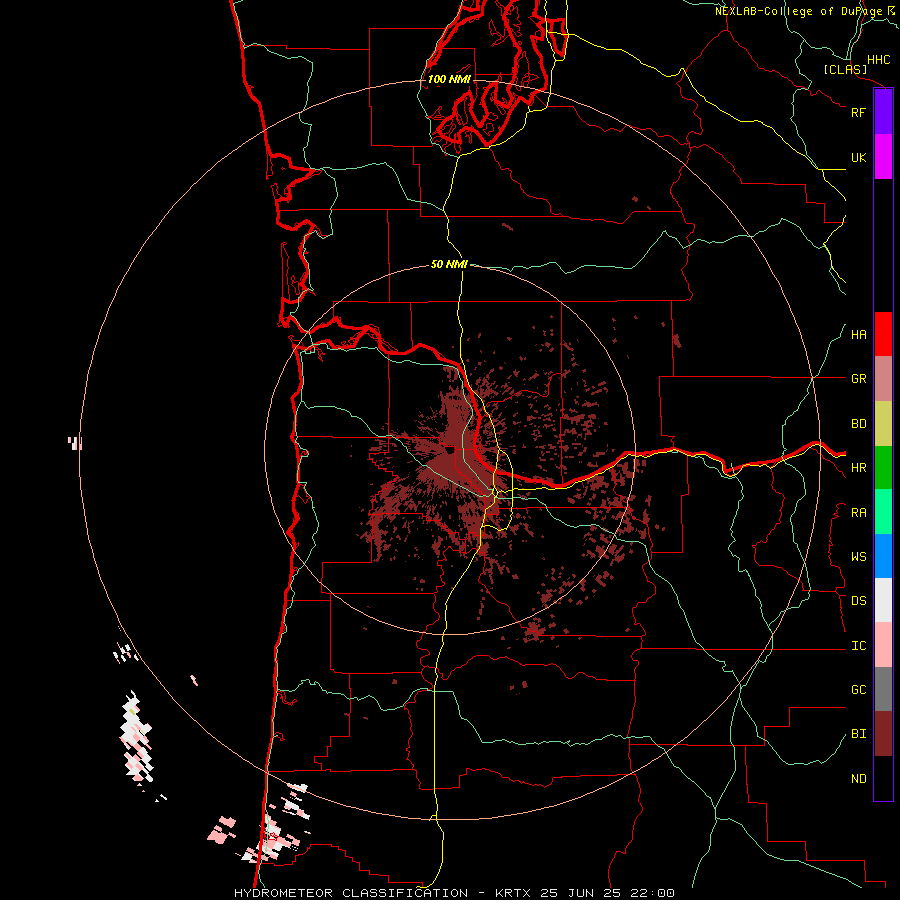Select the BD yellow legend block
This screenshot has height=900, width=900.
(x=883, y=424)
